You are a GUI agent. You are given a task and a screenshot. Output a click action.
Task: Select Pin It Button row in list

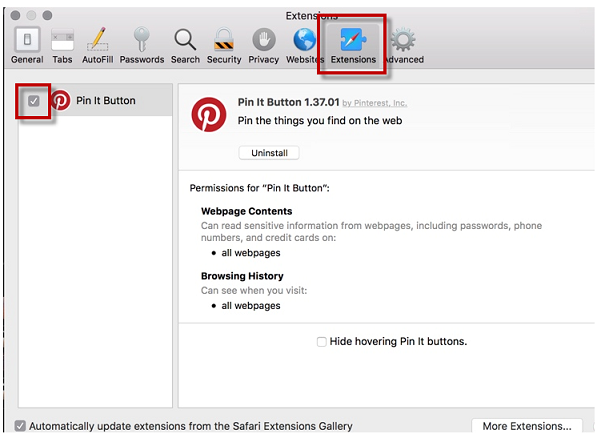[x=95, y=100]
